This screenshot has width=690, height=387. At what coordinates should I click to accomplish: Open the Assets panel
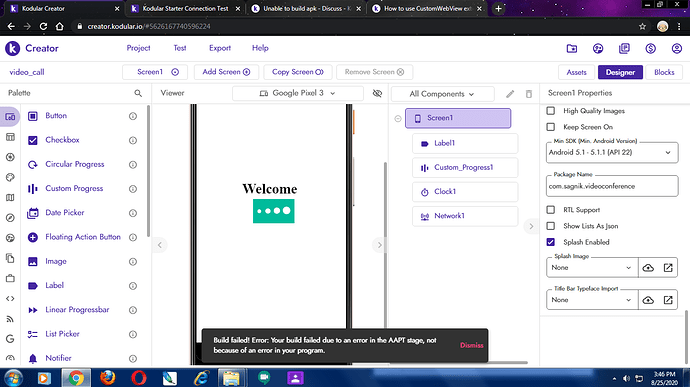pos(576,72)
